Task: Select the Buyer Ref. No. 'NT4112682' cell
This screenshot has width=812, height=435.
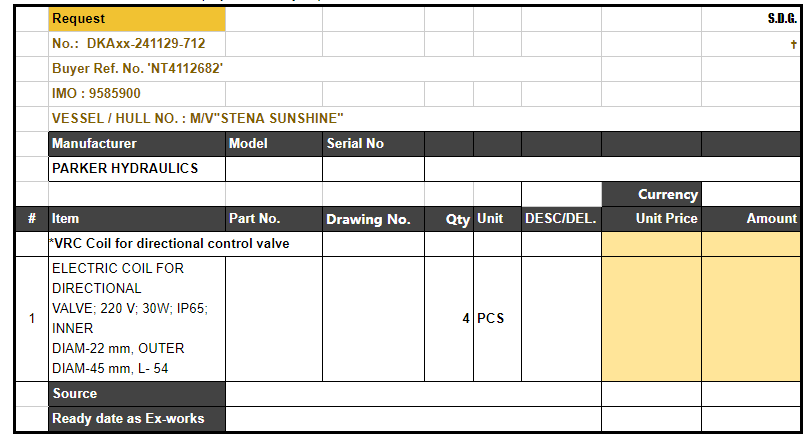Action: (x=137, y=69)
